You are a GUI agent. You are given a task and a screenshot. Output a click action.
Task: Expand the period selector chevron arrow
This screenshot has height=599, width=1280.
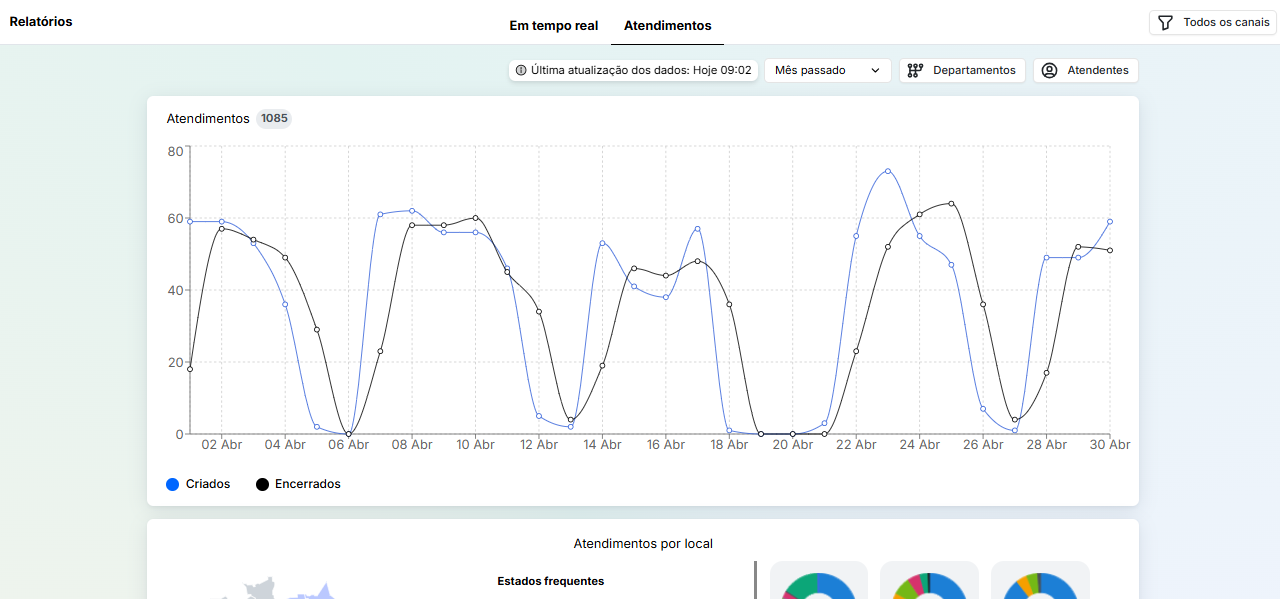click(875, 71)
